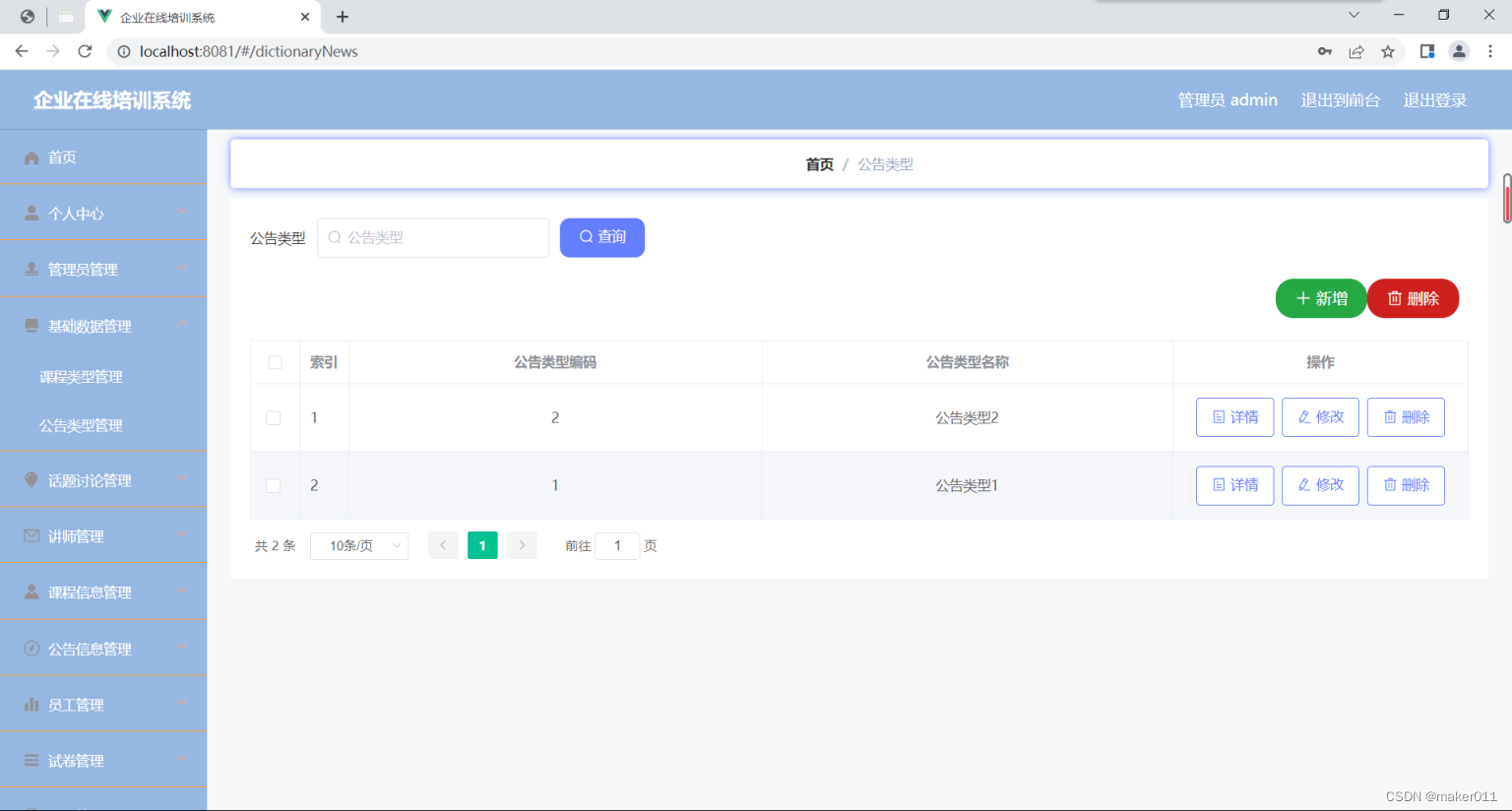Image resolution: width=1512 pixels, height=811 pixels.
Task: Click the red 删除 batch delete button
Action: pyautogui.click(x=1413, y=298)
